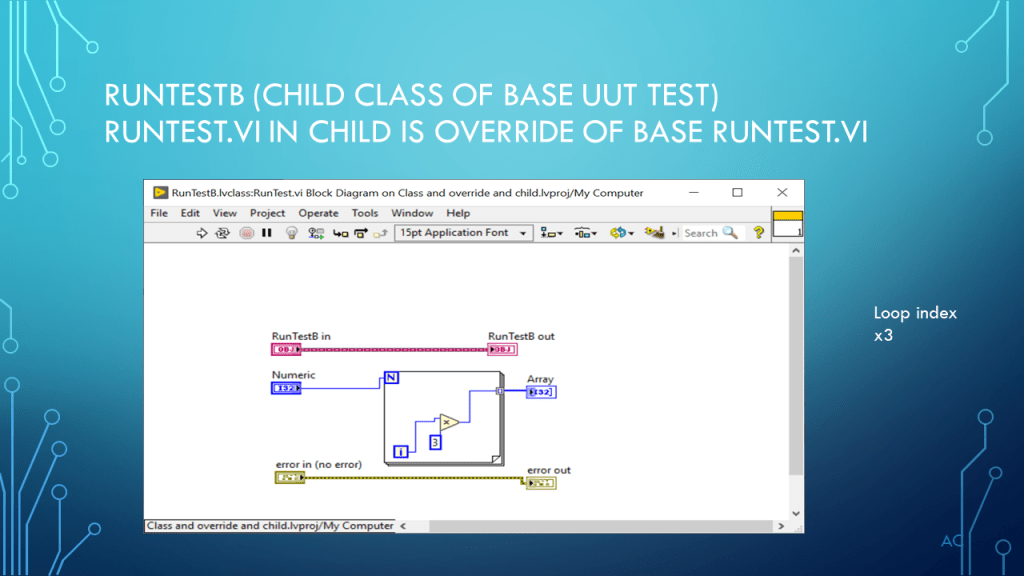Open the context help question mark
Image resolution: width=1024 pixels, height=576 pixels.
click(758, 233)
